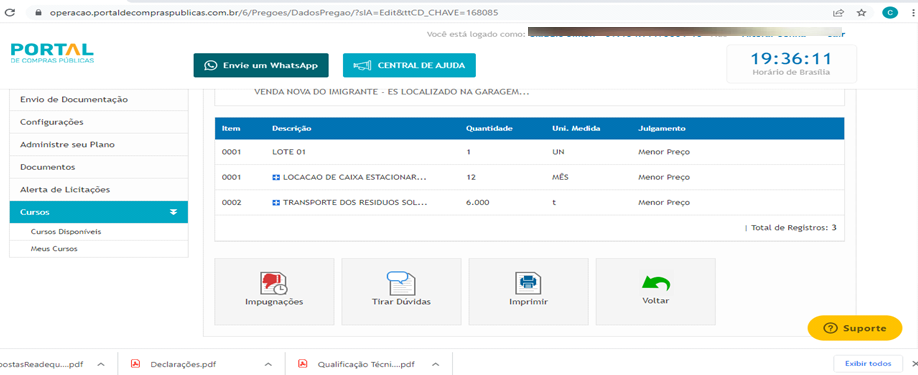Open Envio de Documentação menu item

(99, 99)
